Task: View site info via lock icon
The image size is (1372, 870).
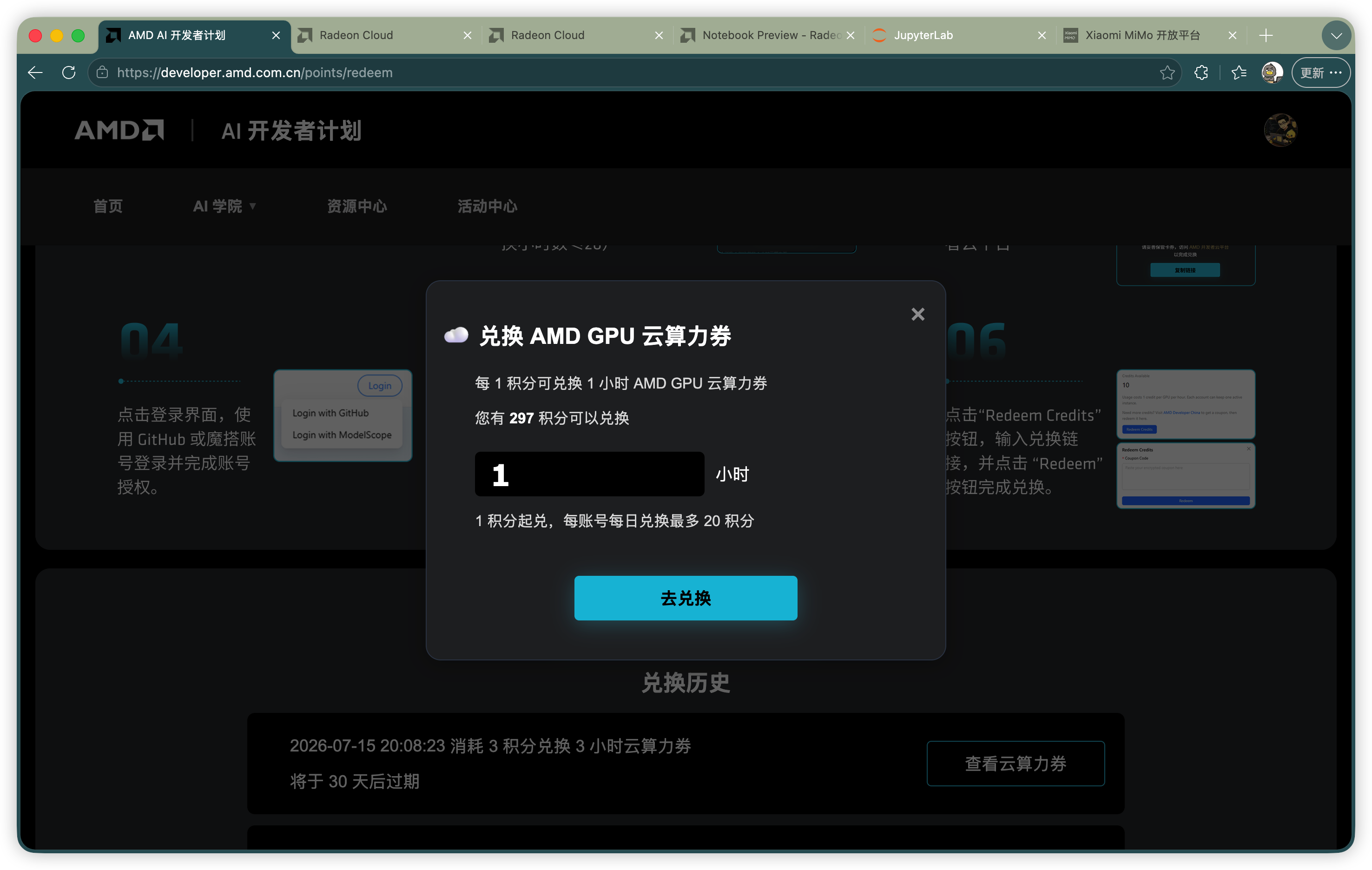Action: click(x=102, y=72)
